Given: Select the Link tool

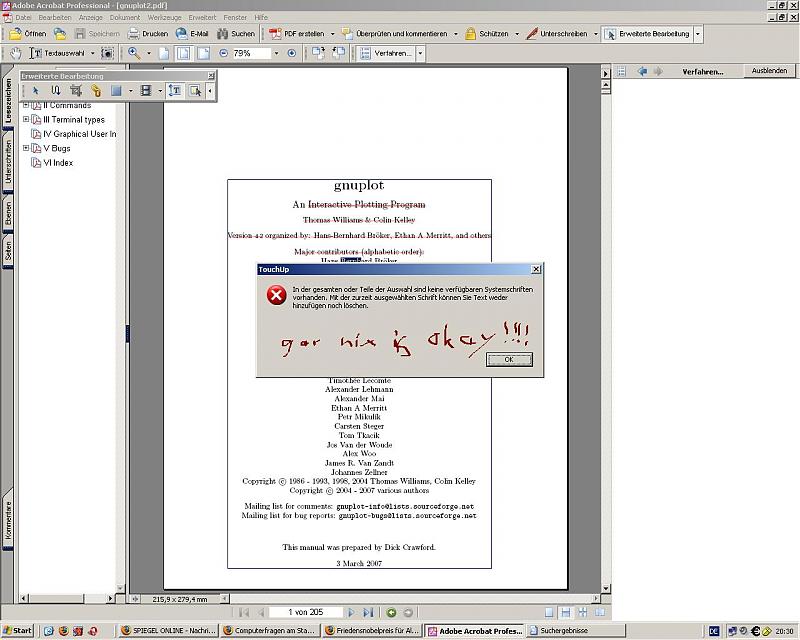Looking at the screenshot, I should pyautogui.click(x=96, y=91).
